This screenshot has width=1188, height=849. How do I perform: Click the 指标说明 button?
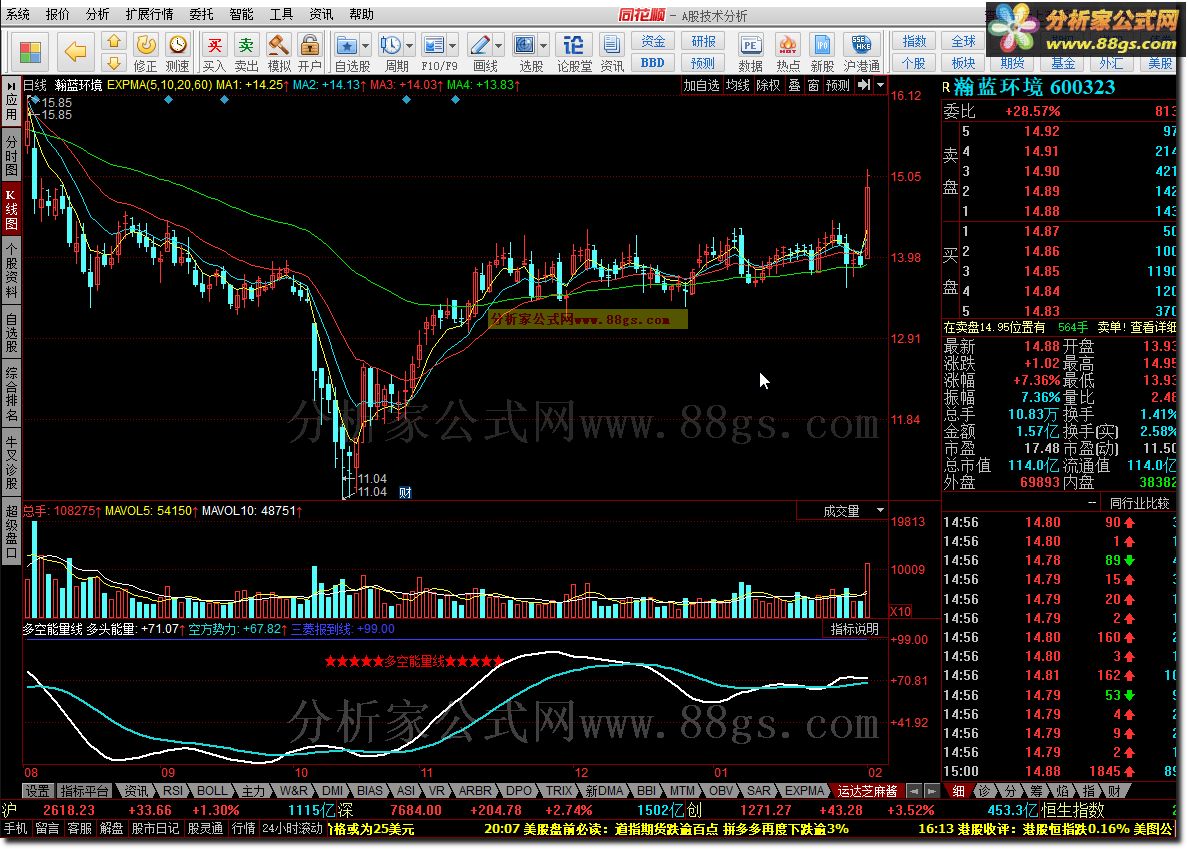[x=855, y=629]
